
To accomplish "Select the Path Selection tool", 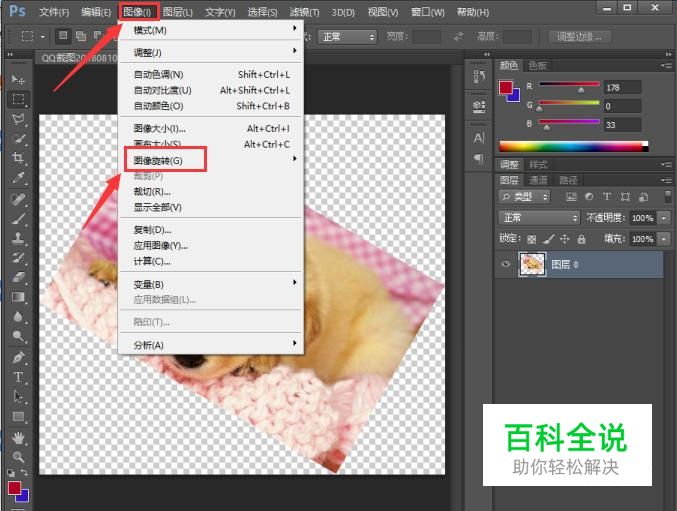I will (x=18, y=397).
